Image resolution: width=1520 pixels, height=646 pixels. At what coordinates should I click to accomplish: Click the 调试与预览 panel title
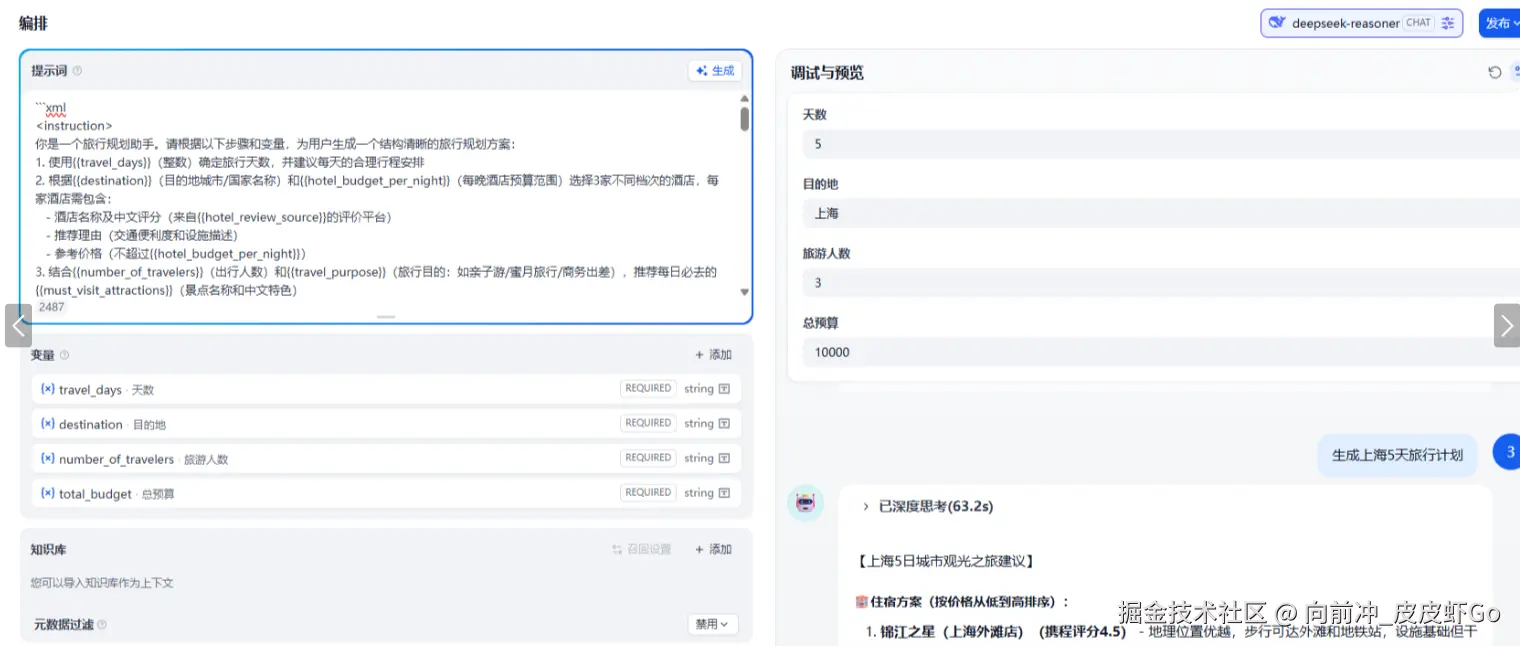(x=827, y=73)
